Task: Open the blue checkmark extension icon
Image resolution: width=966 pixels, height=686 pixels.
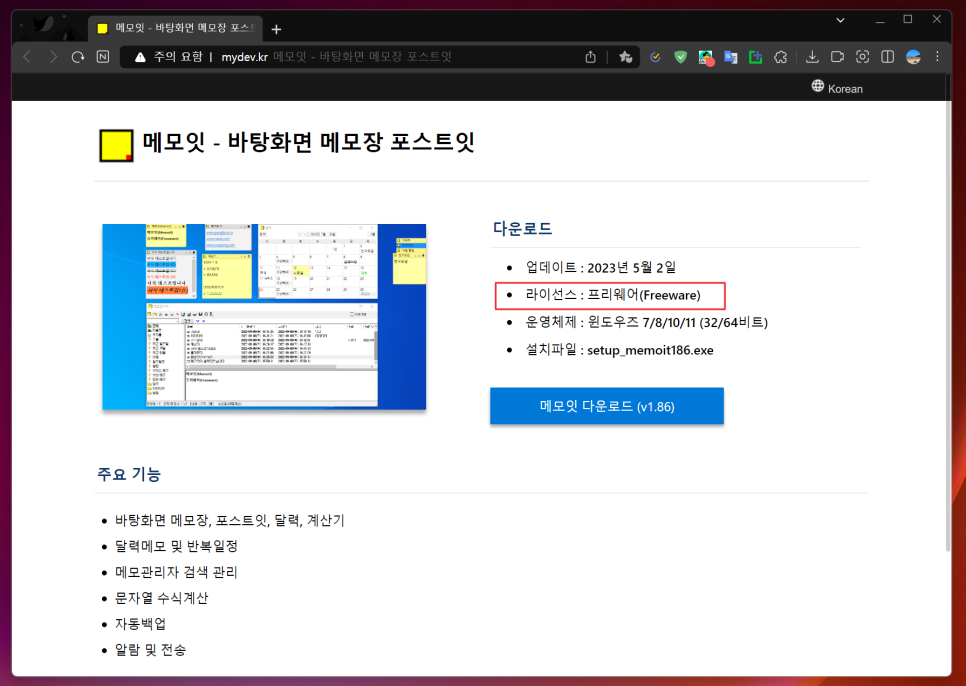Action: tap(655, 57)
